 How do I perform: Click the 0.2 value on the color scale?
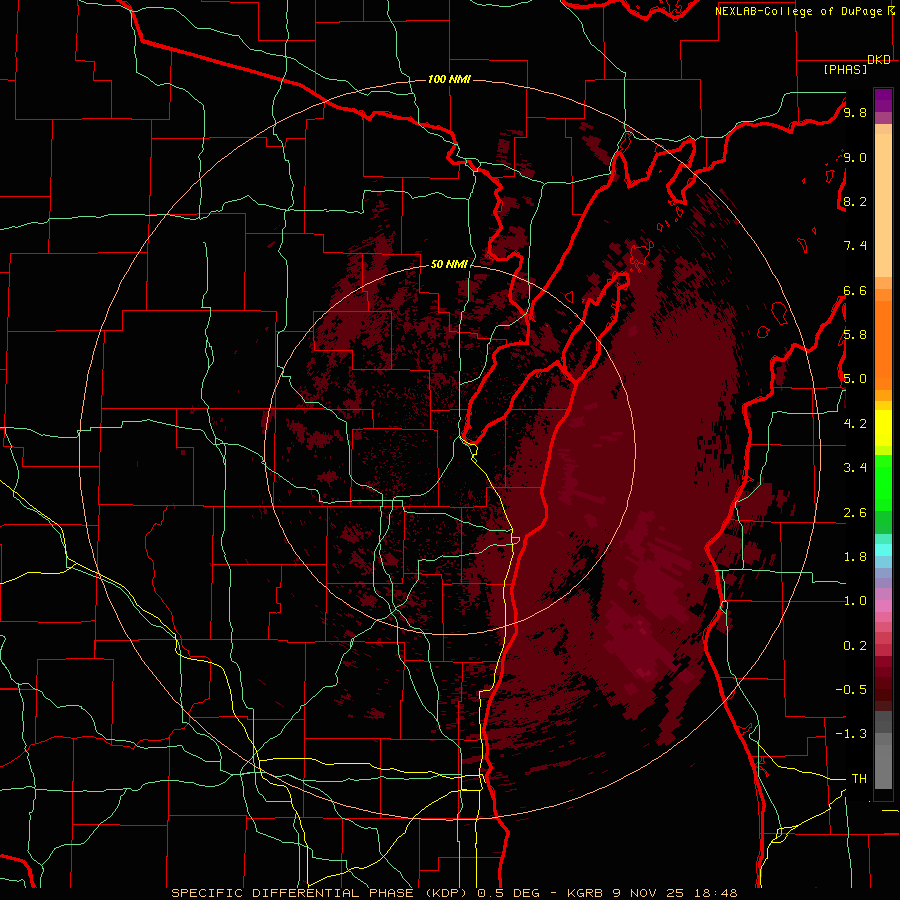855,646
